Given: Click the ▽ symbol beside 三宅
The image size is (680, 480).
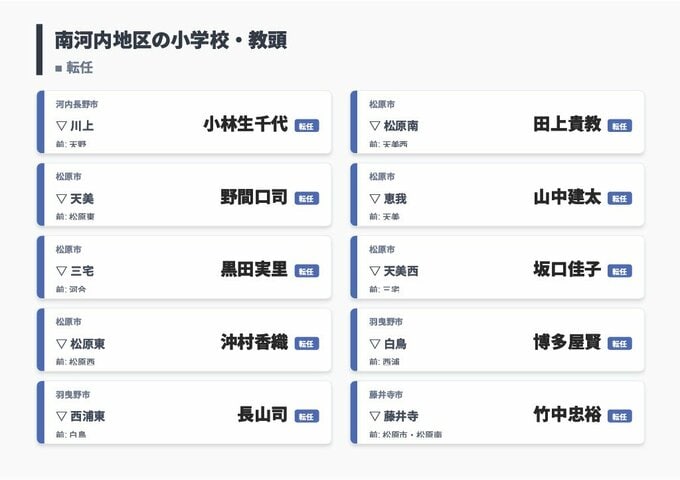Looking at the screenshot, I should coord(61,271).
